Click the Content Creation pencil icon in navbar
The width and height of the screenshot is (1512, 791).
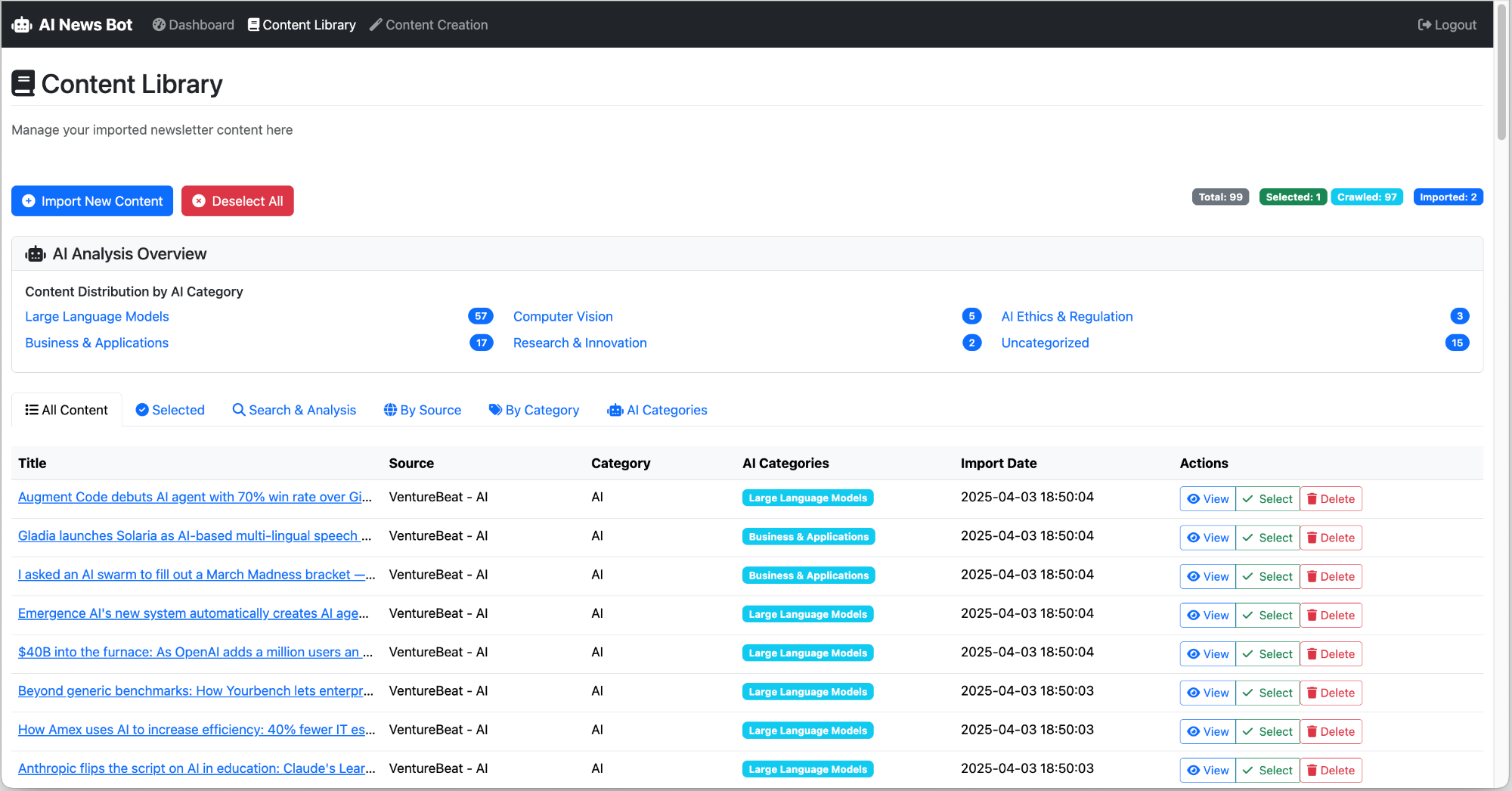coord(376,25)
